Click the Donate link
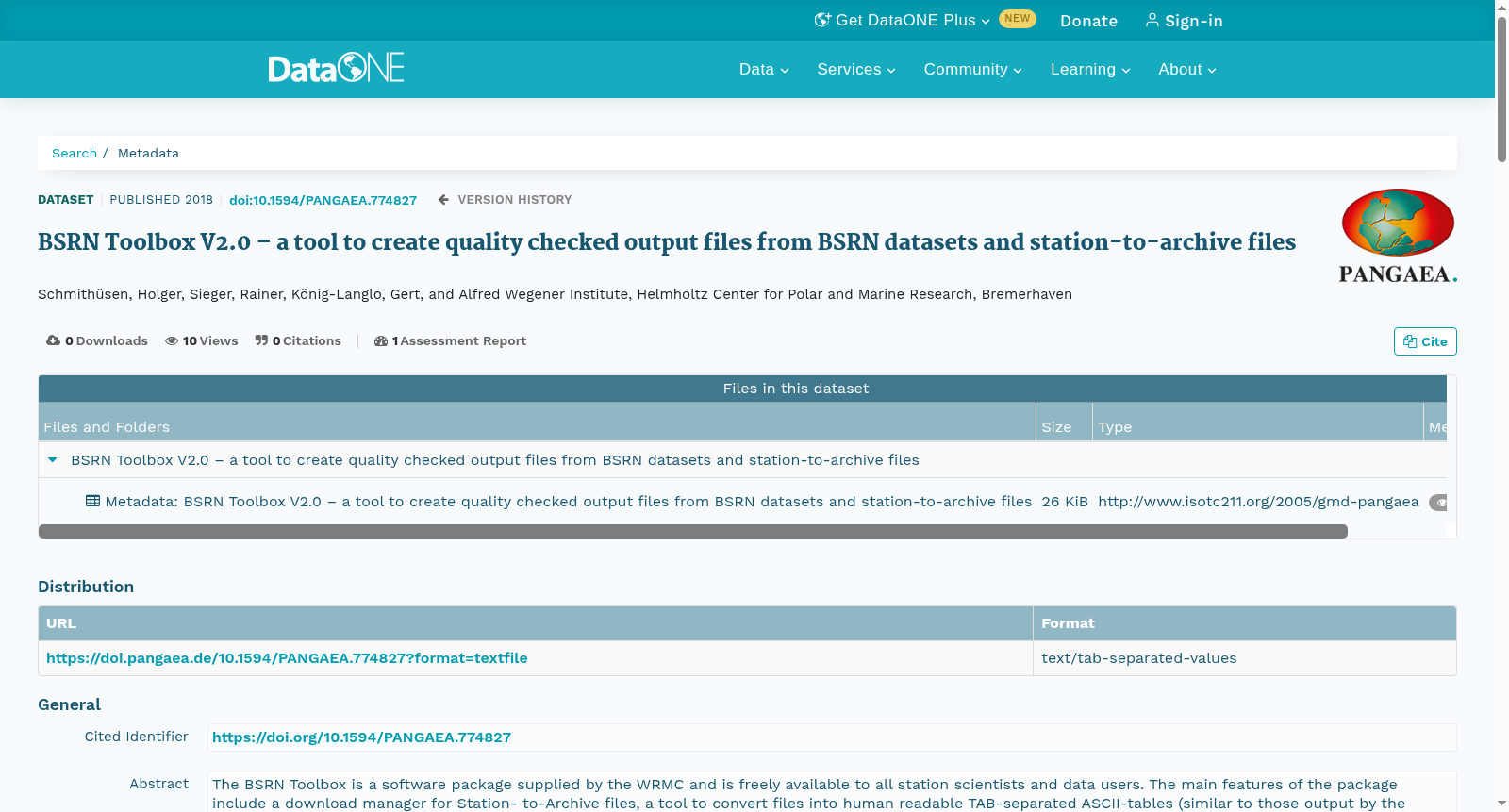The image size is (1509, 812). tap(1088, 21)
